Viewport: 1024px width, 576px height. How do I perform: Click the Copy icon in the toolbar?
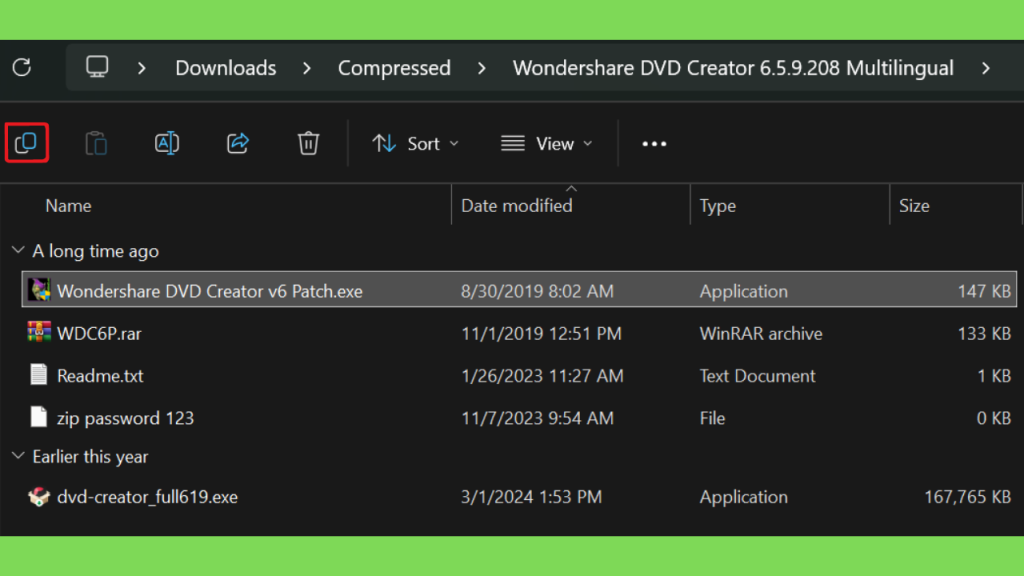tap(26, 142)
